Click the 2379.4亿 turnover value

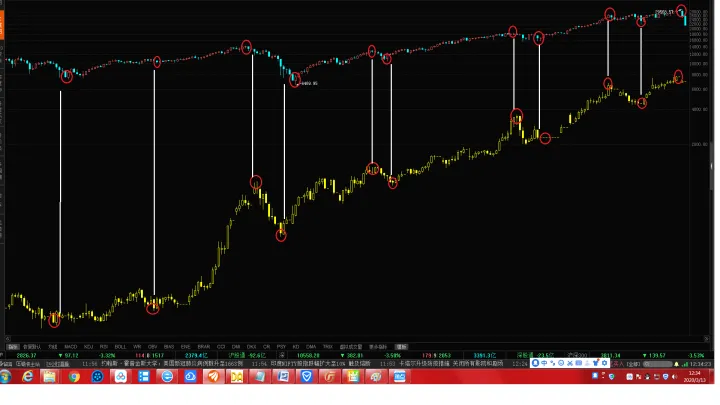pos(196,355)
